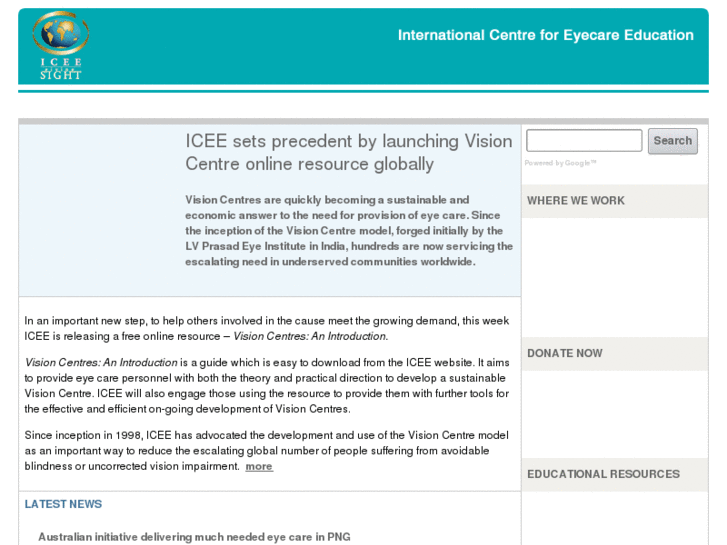
Task: Click the 'Powered by Google' text
Action: tap(560, 163)
